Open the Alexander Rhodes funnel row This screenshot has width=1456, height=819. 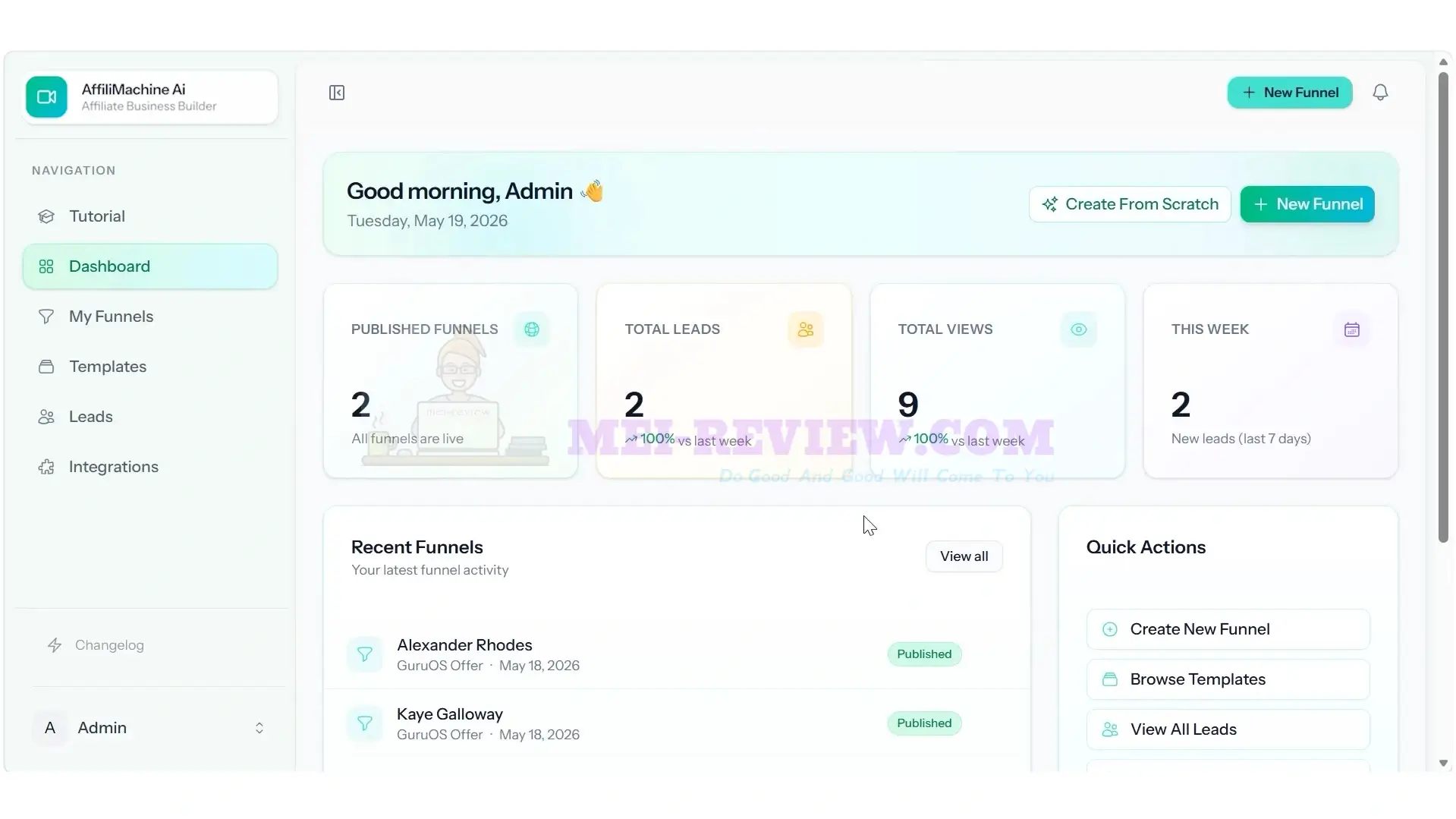click(677, 654)
